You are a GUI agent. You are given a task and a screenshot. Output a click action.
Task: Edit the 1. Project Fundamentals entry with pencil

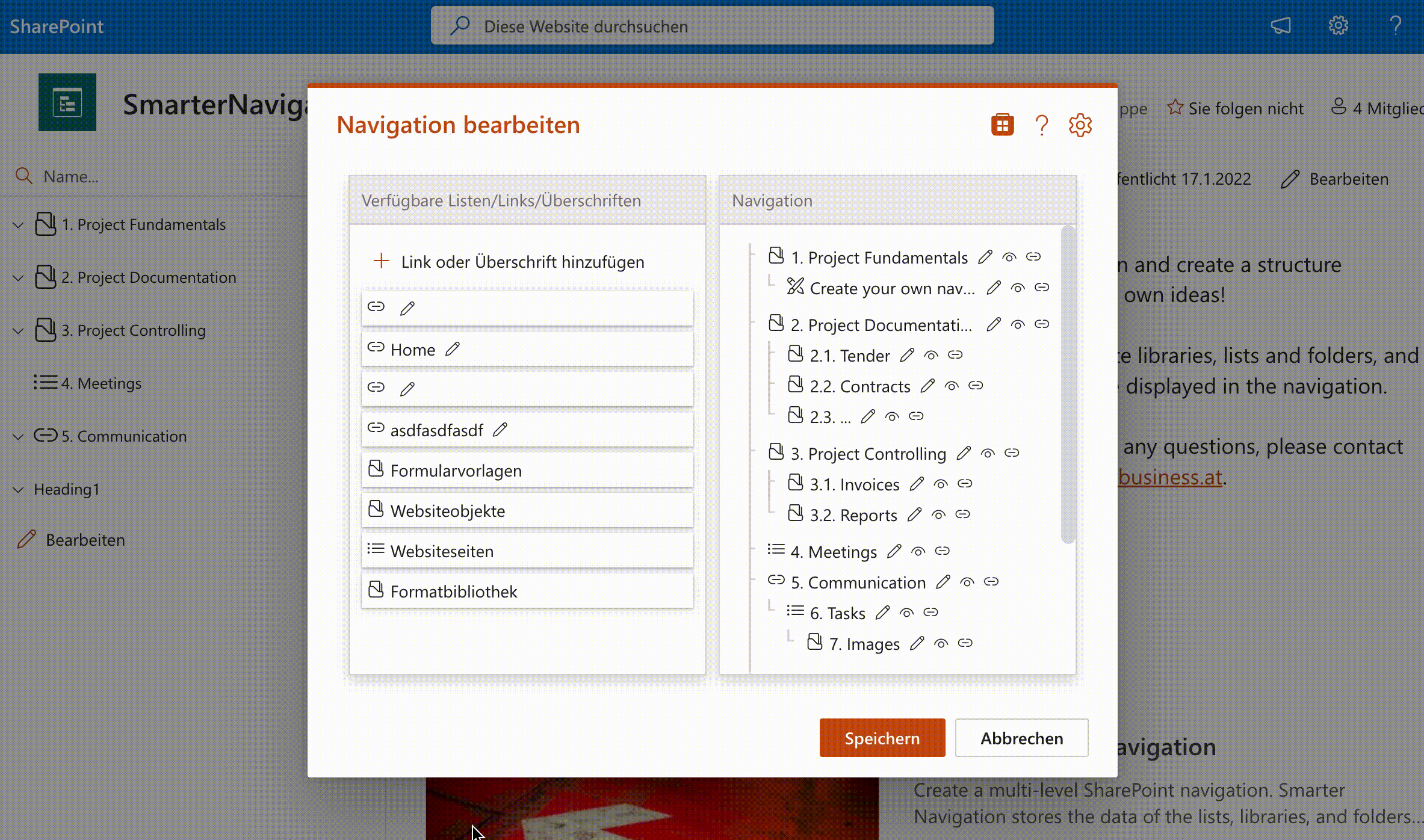(985, 258)
